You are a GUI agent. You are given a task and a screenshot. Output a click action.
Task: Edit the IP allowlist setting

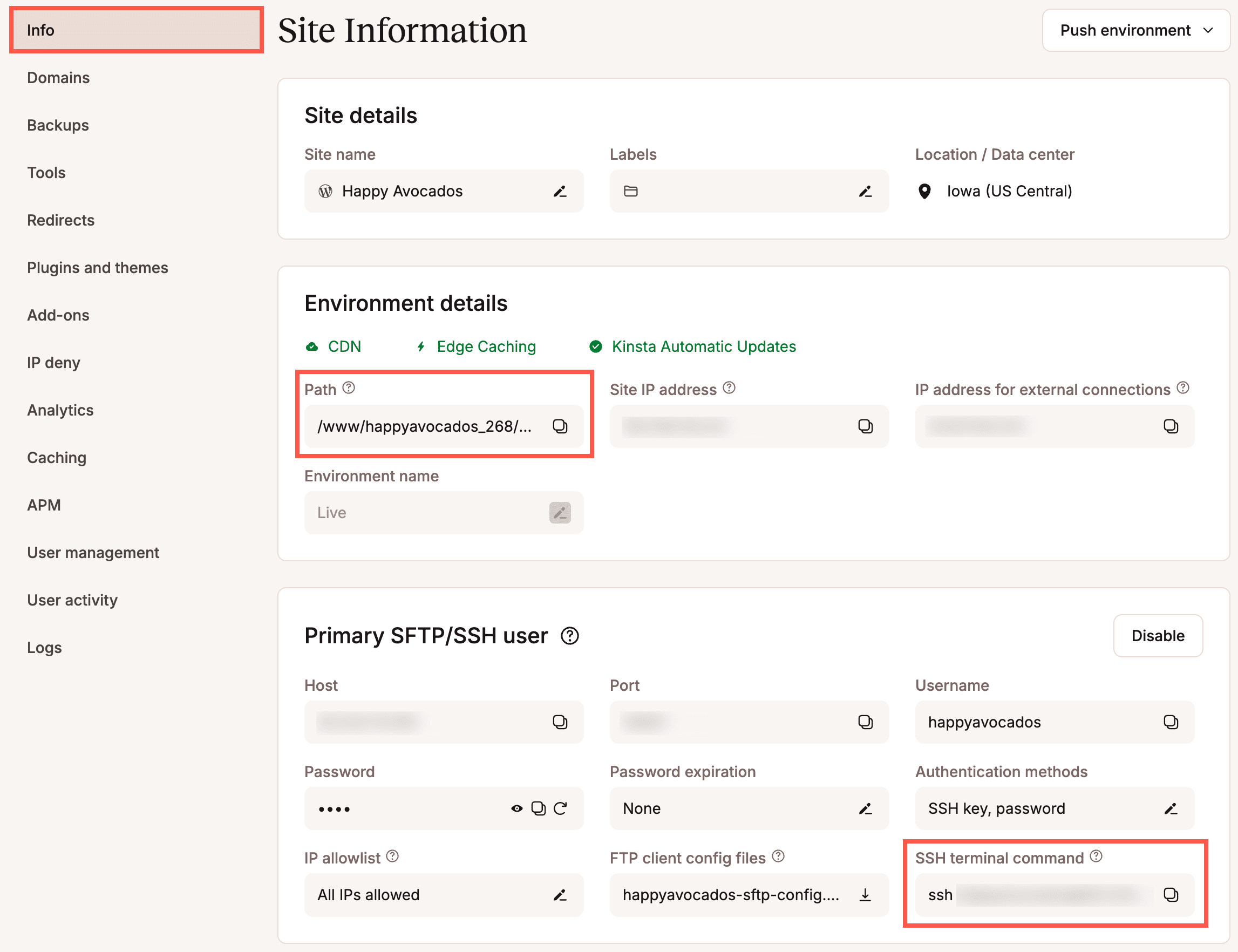(560, 895)
